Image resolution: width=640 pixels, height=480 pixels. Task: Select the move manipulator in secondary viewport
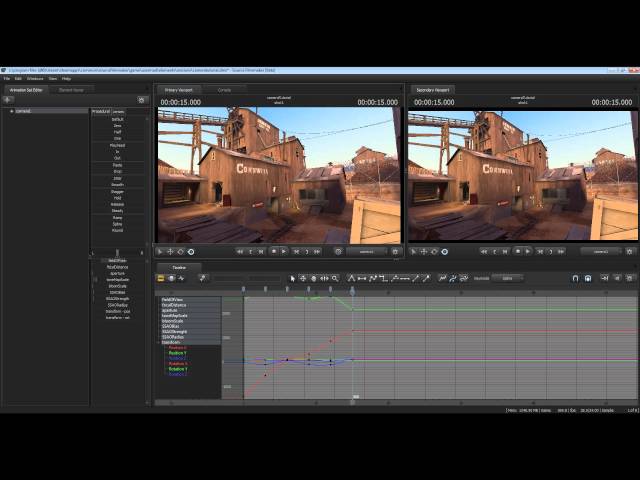click(424, 252)
